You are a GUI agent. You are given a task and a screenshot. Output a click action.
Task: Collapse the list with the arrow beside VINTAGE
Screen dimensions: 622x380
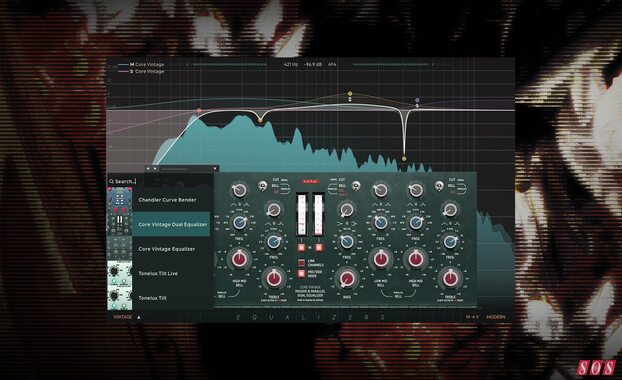pyautogui.click(x=139, y=317)
